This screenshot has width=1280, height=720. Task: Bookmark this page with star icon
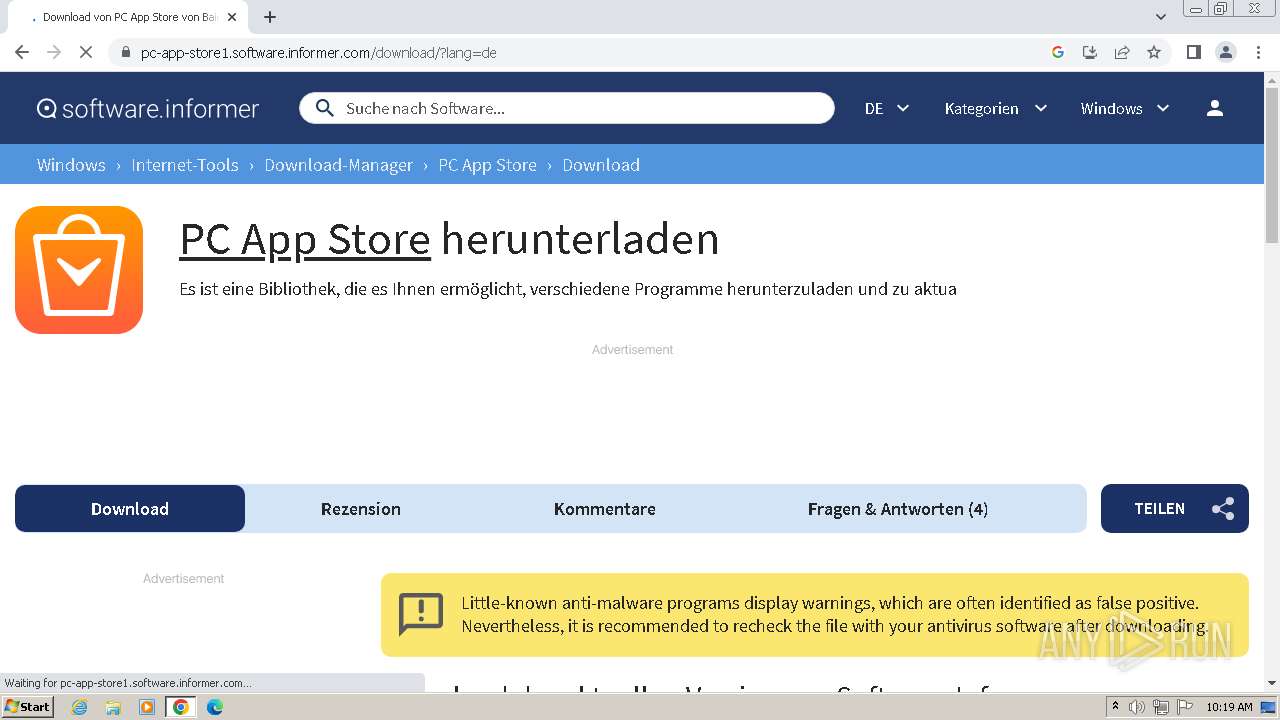[x=1154, y=53]
